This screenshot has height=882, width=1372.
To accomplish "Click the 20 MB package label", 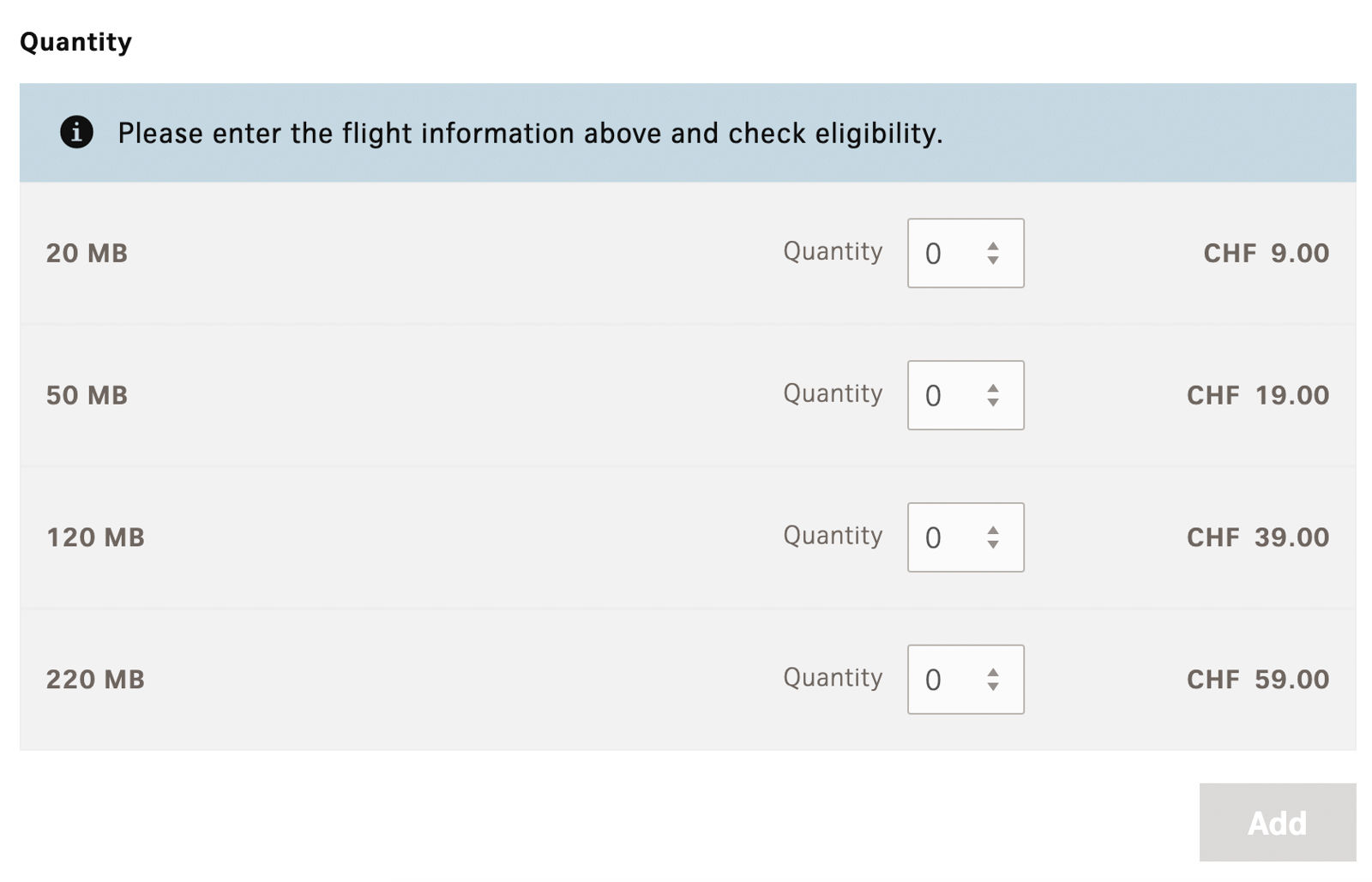I will pos(87,254).
